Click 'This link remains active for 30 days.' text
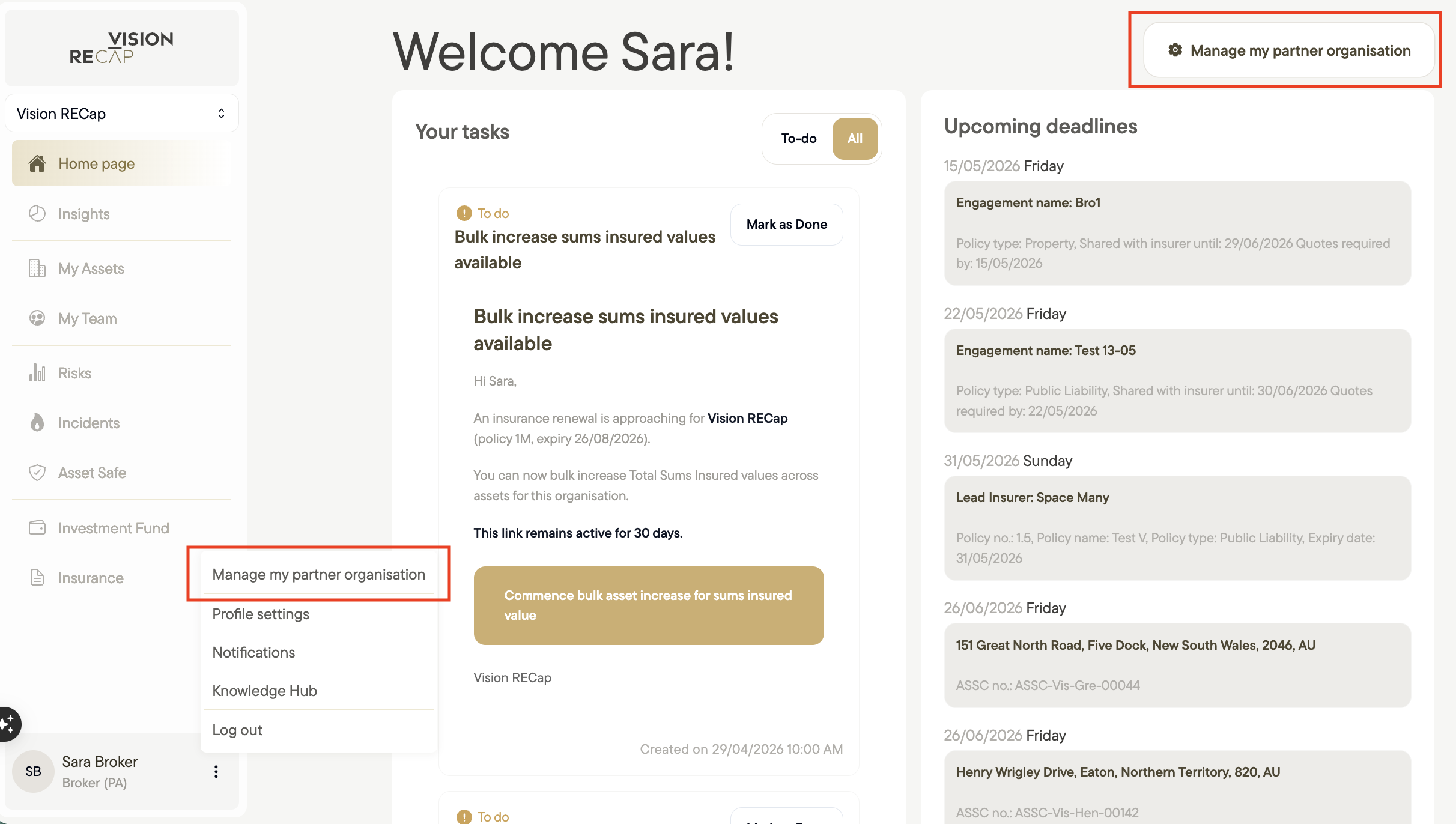Viewport: 1456px width, 824px height. [578, 533]
